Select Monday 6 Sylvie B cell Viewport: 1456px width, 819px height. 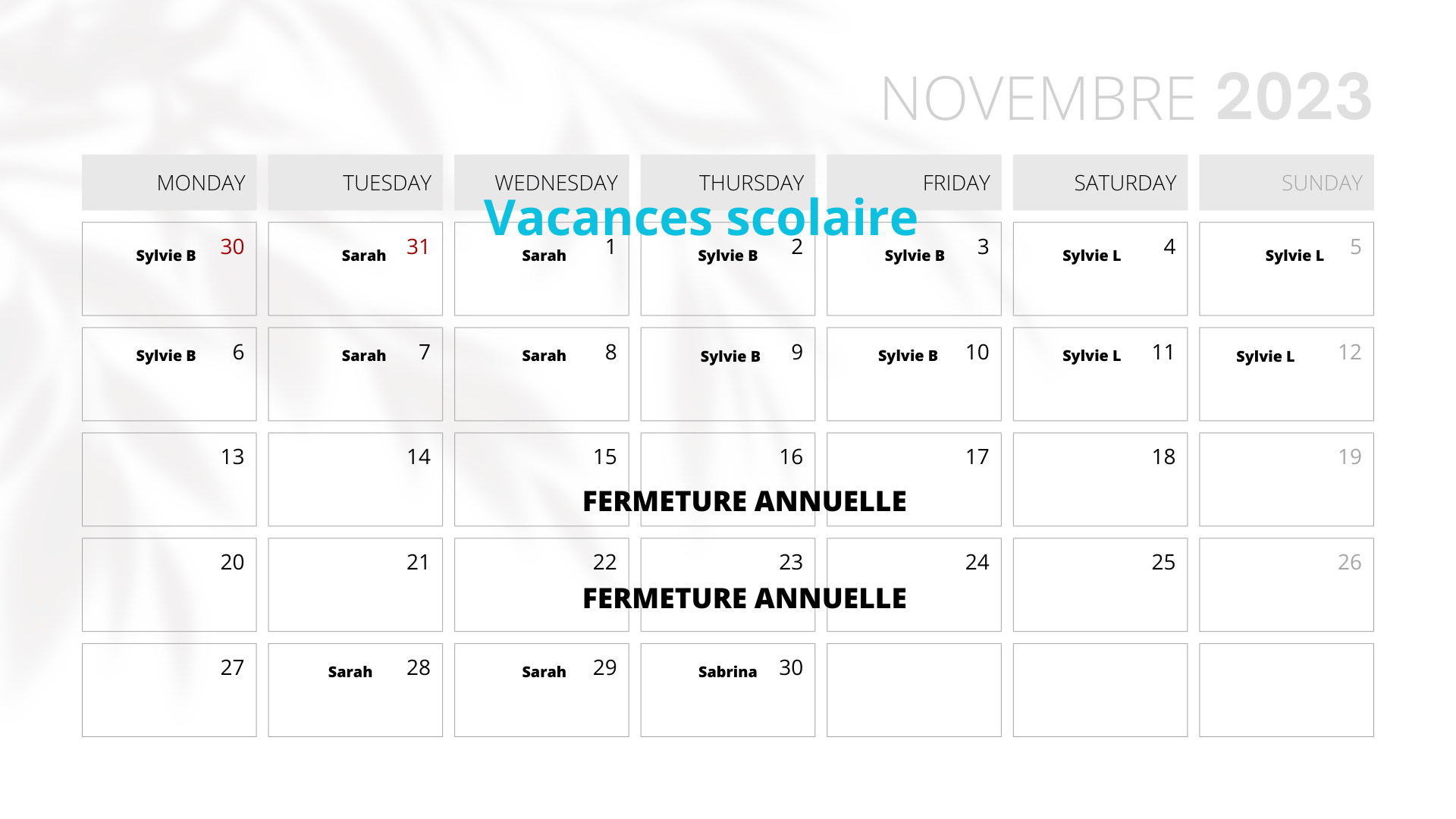tap(169, 374)
